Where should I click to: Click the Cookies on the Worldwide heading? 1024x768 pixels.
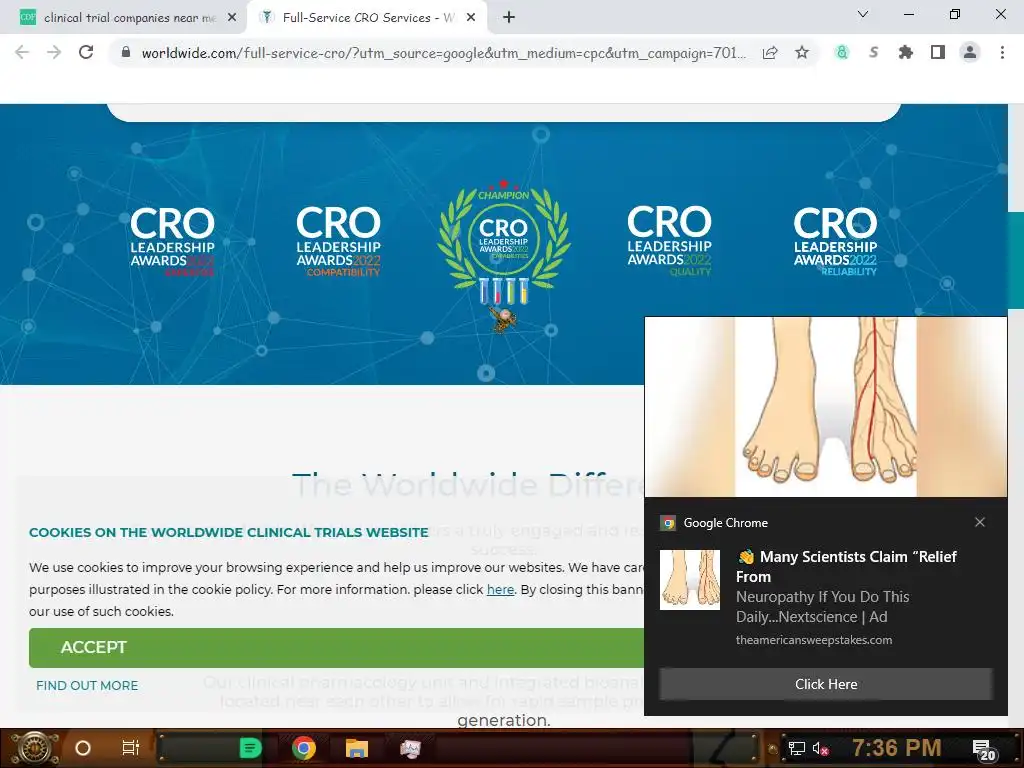(229, 532)
